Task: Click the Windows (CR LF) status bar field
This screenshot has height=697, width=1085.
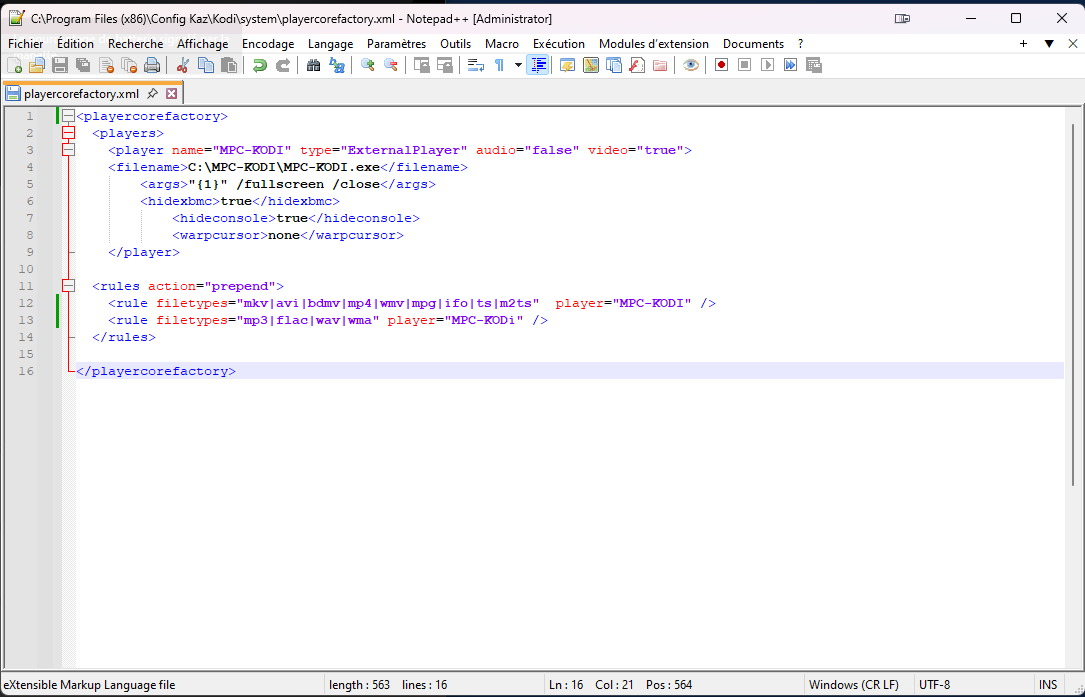Action: click(853, 685)
